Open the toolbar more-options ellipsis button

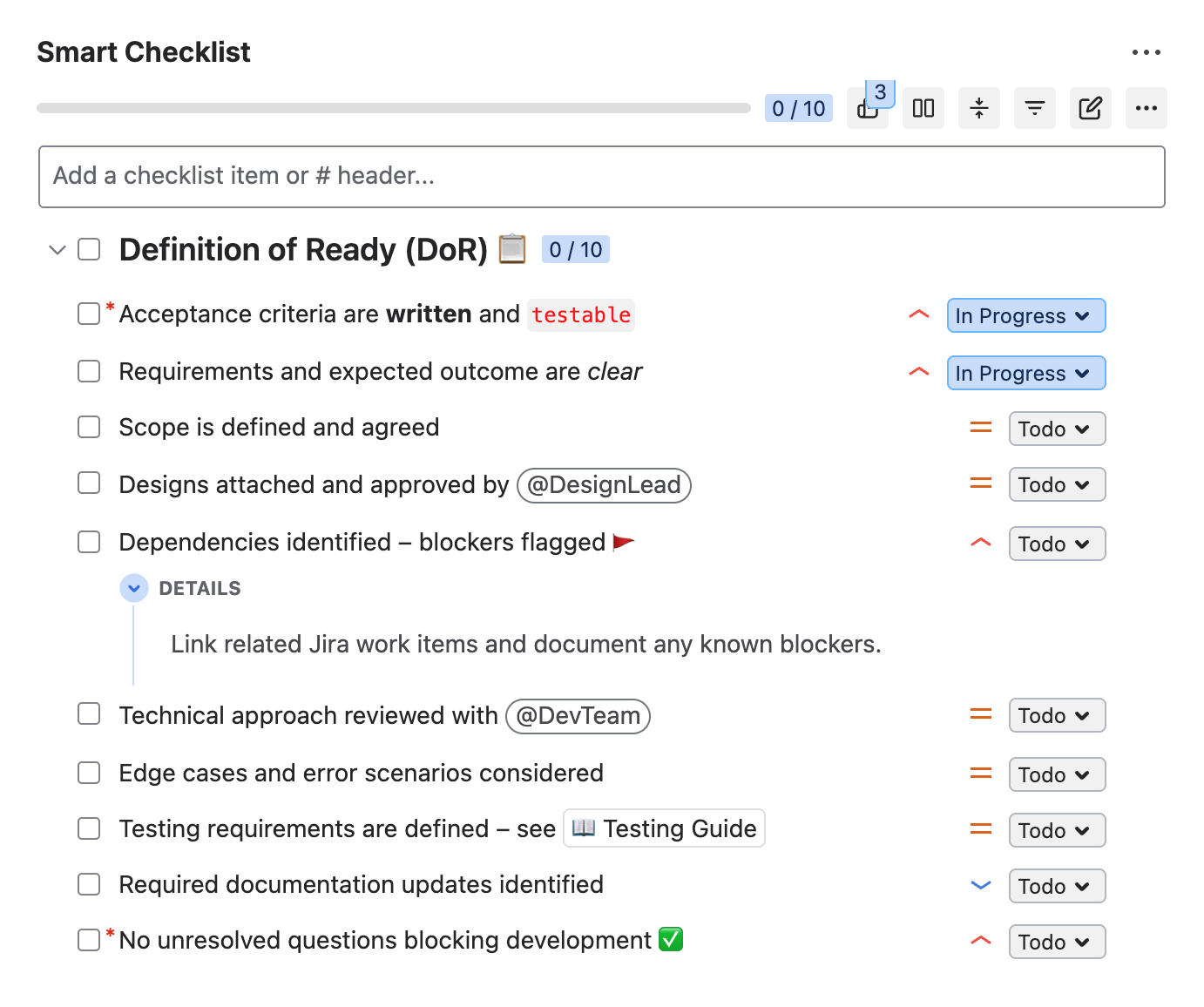[x=1147, y=108]
